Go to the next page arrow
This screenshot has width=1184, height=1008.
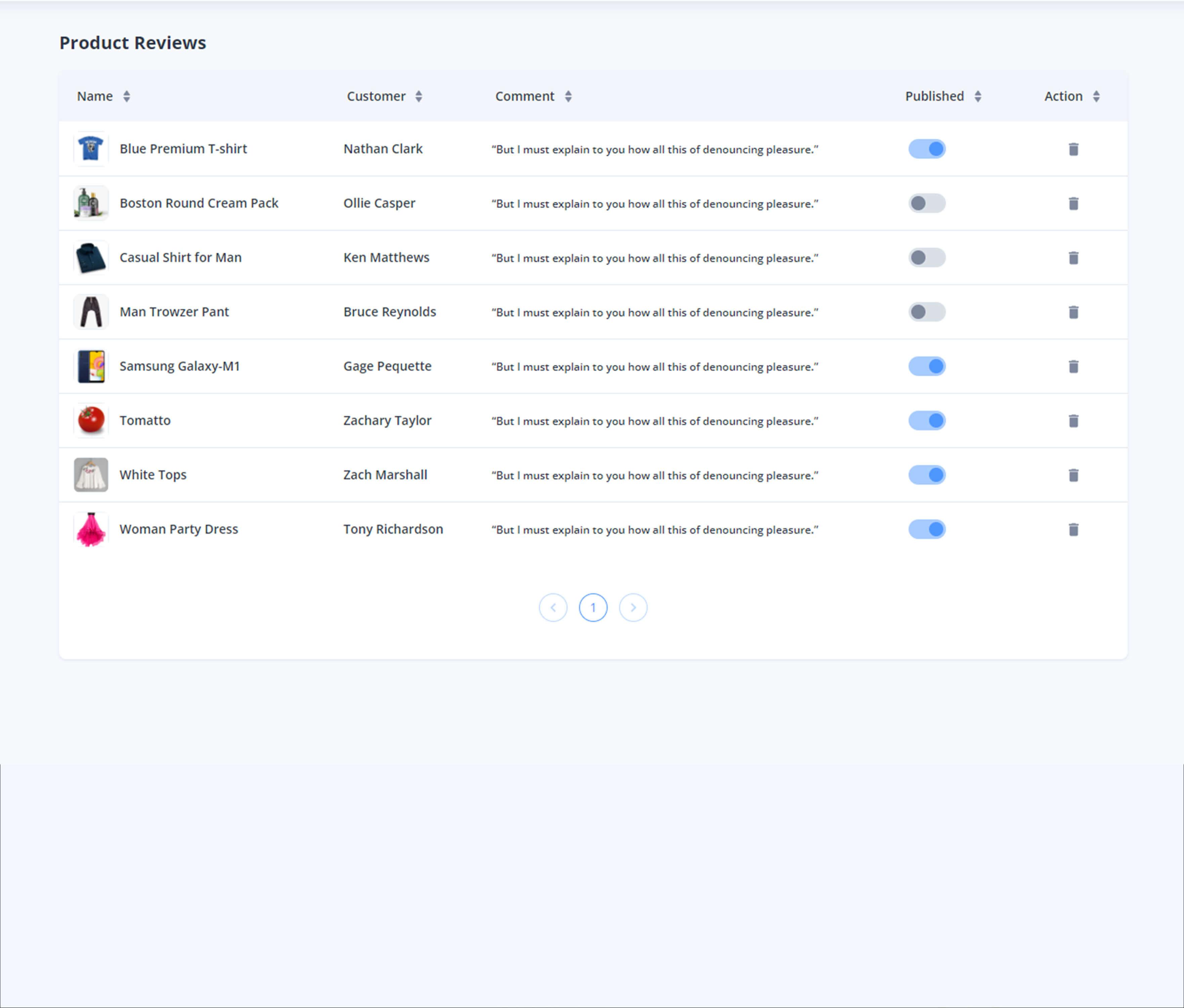pos(633,607)
